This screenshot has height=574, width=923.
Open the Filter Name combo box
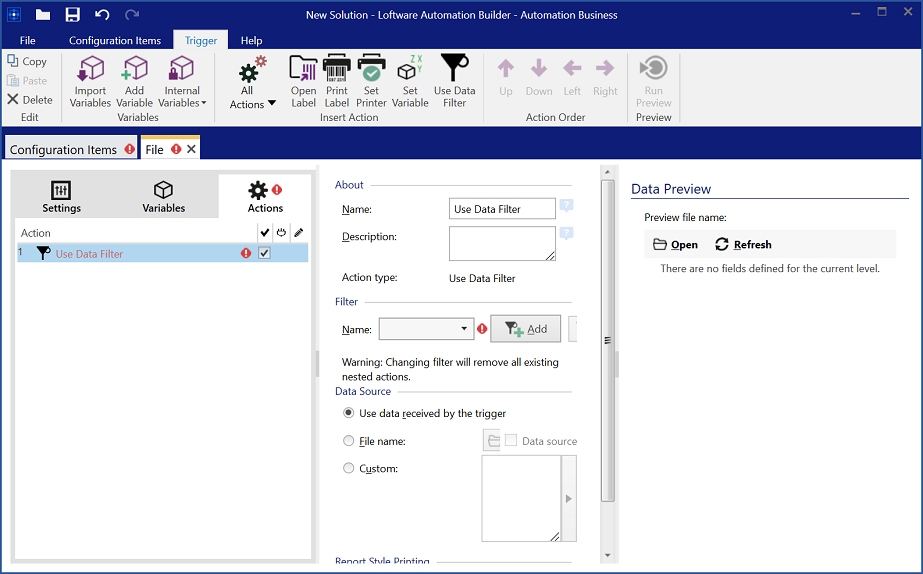(426, 329)
